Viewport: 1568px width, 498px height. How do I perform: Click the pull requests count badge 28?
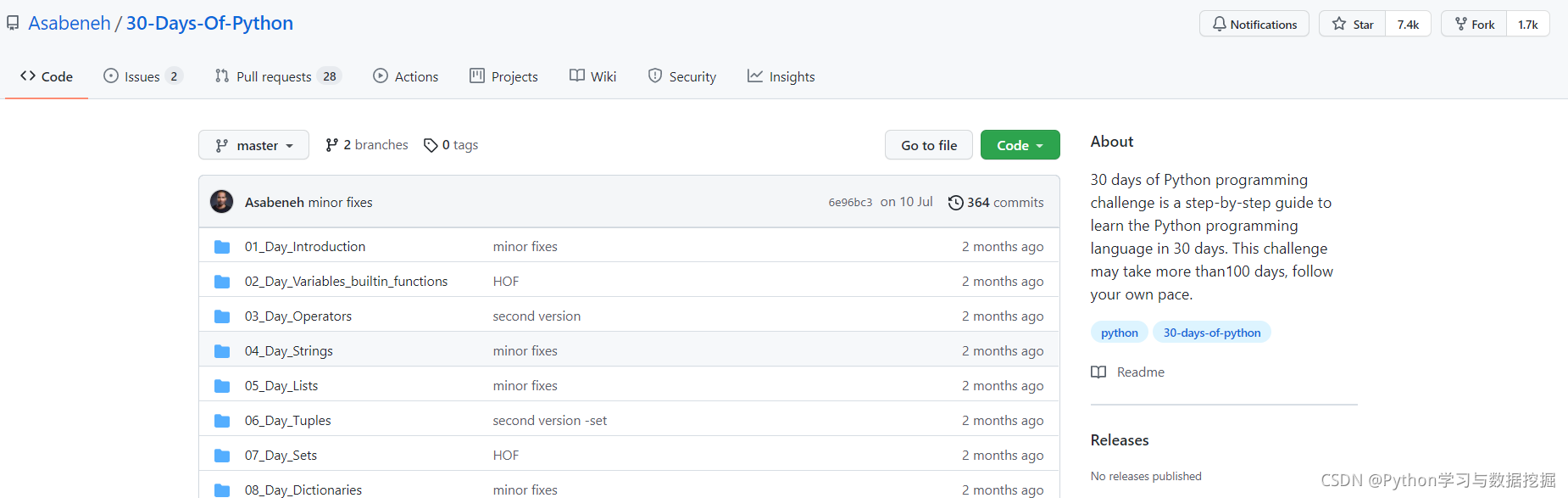[330, 76]
